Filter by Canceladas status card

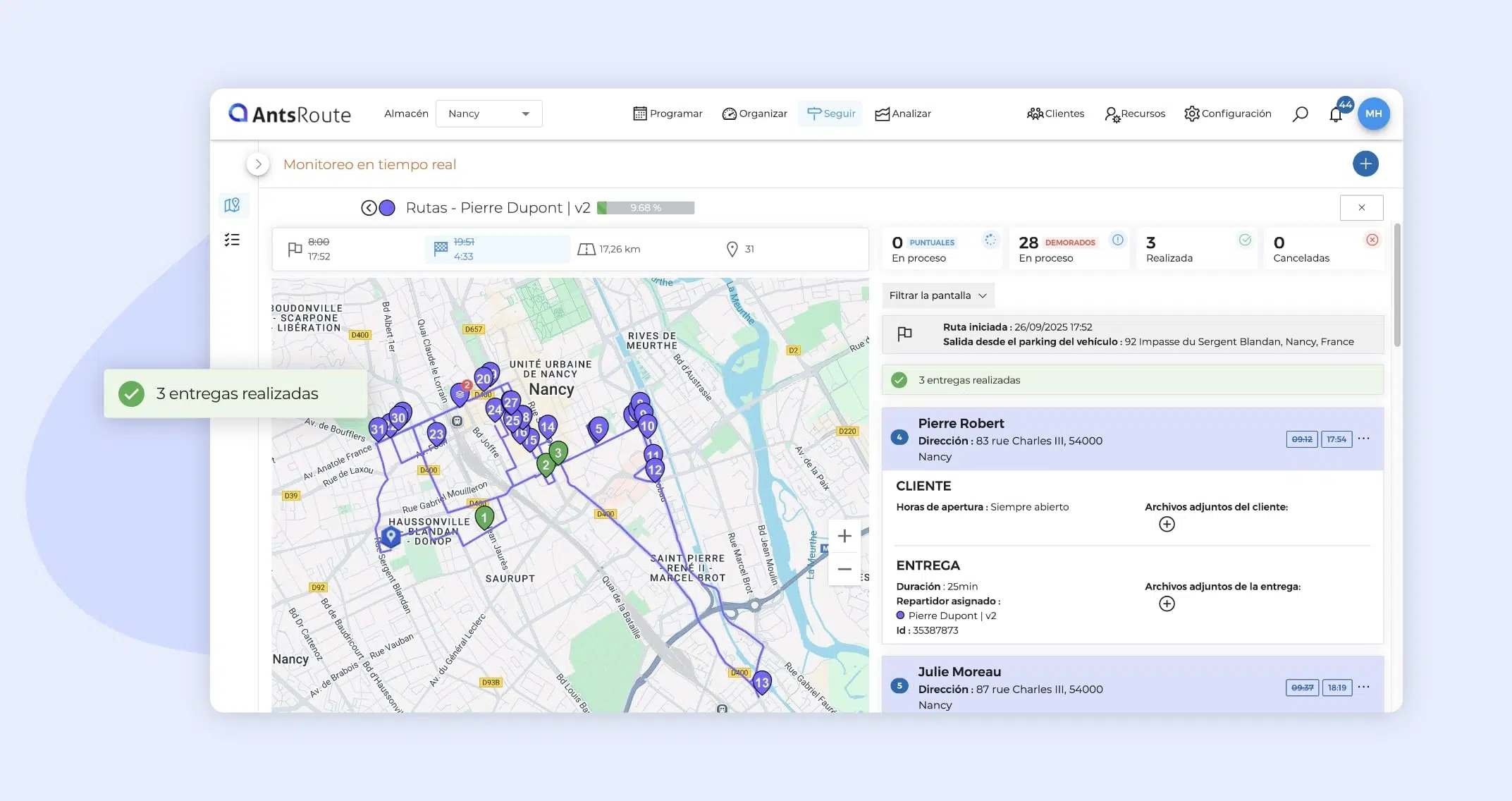point(1324,249)
